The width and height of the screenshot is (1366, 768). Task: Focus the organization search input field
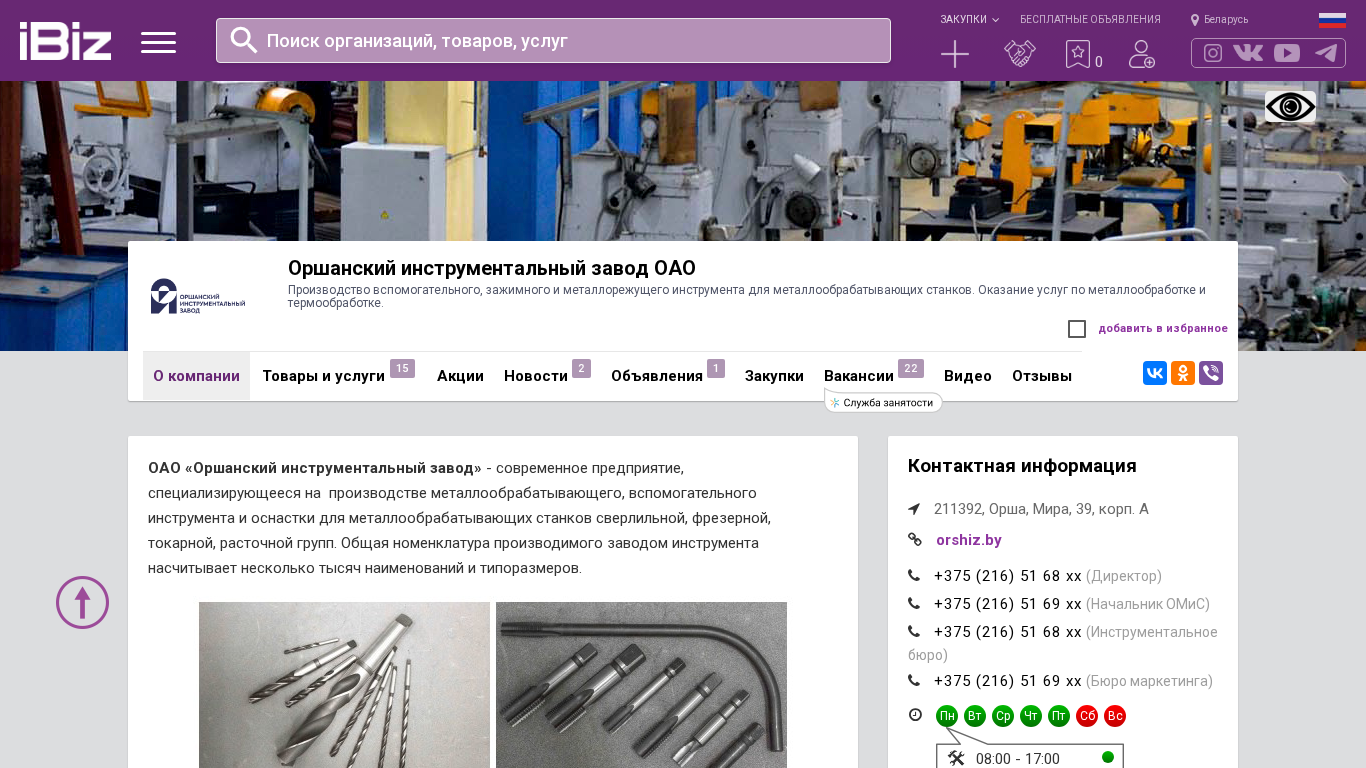tap(553, 40)
